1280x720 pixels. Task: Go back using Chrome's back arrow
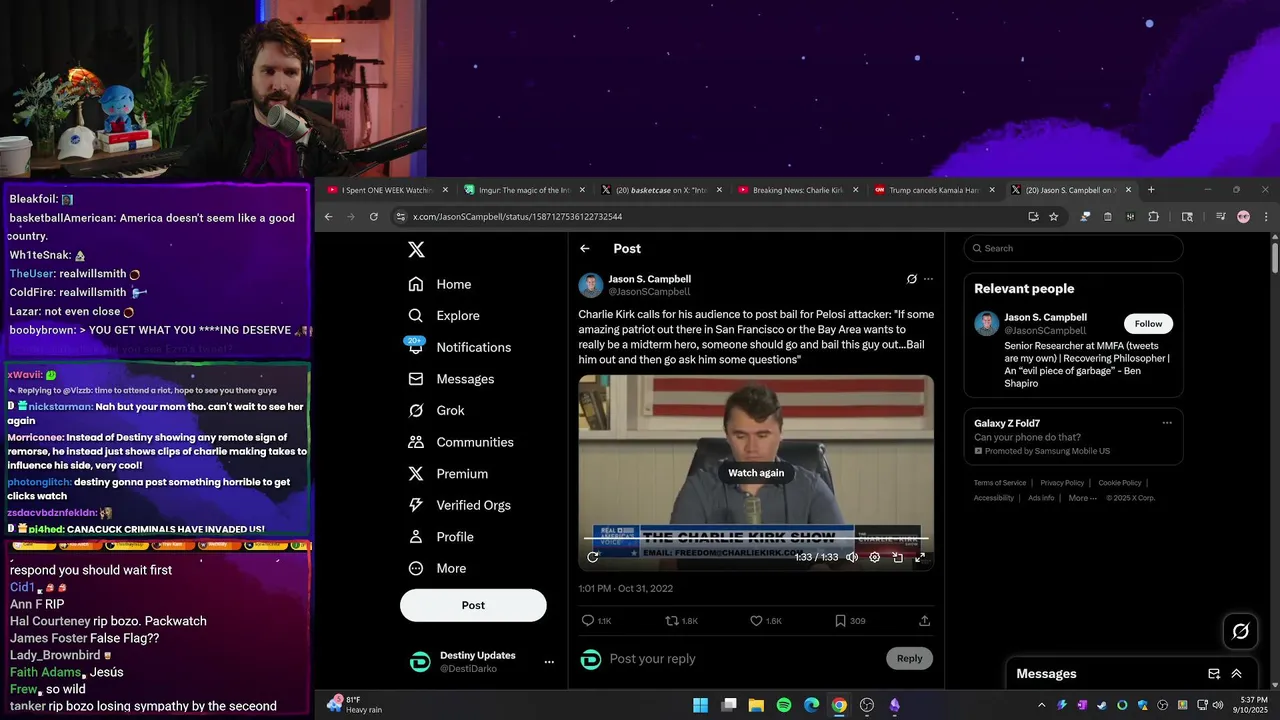[328, 217]
